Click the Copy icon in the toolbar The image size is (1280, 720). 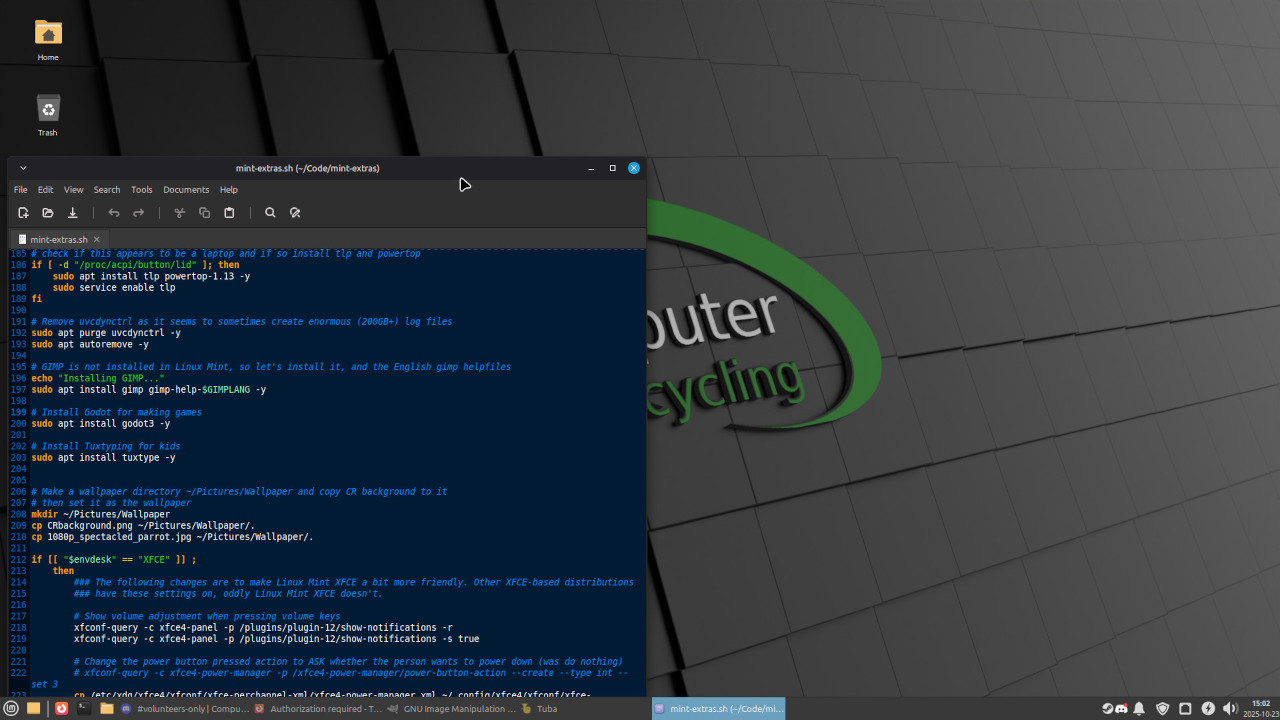(204, 213)
